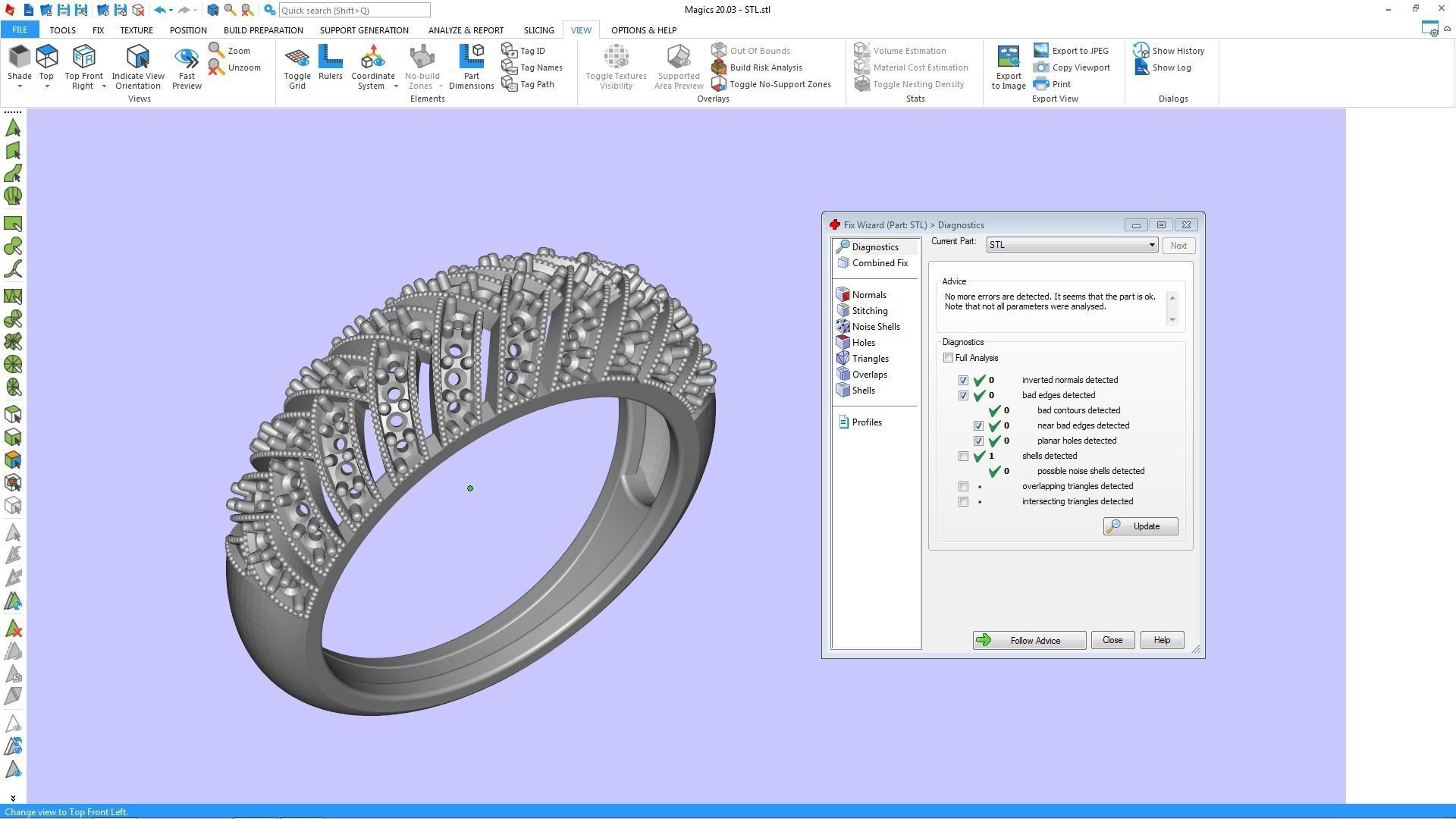Click Coordinate System icon
The image size is (1456, 819).
(373, 57)
